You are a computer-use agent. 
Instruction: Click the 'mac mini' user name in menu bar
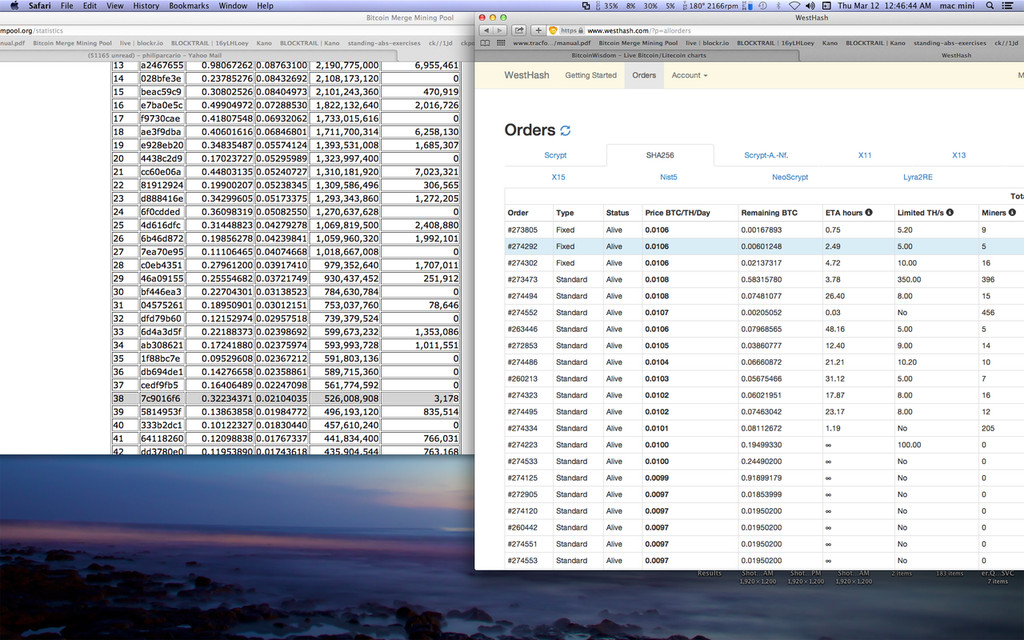(957, 6)
